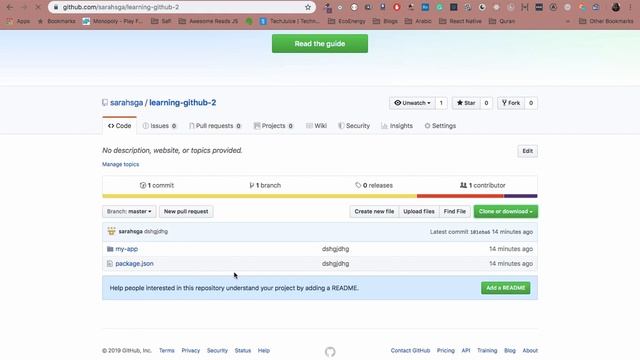Open the repository Settings tab
This screenshot has height=360, width=640.
coord(440,126)
